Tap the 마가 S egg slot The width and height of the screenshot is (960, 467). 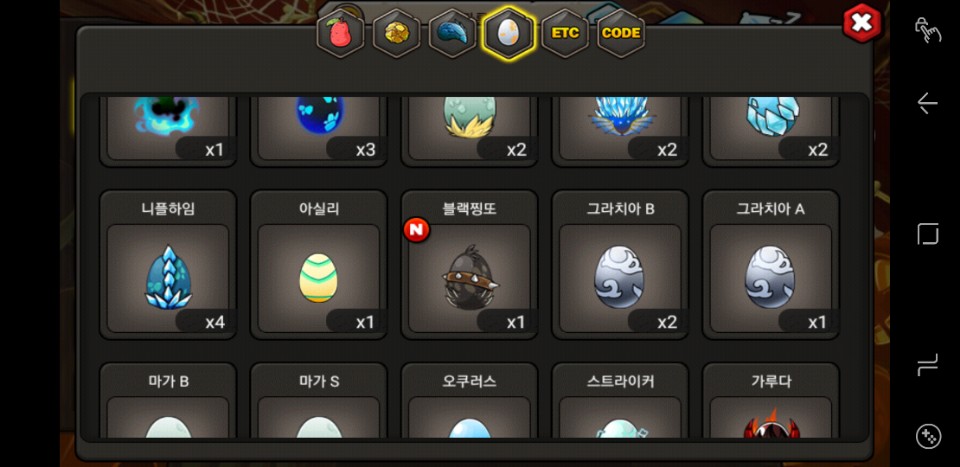318,401
